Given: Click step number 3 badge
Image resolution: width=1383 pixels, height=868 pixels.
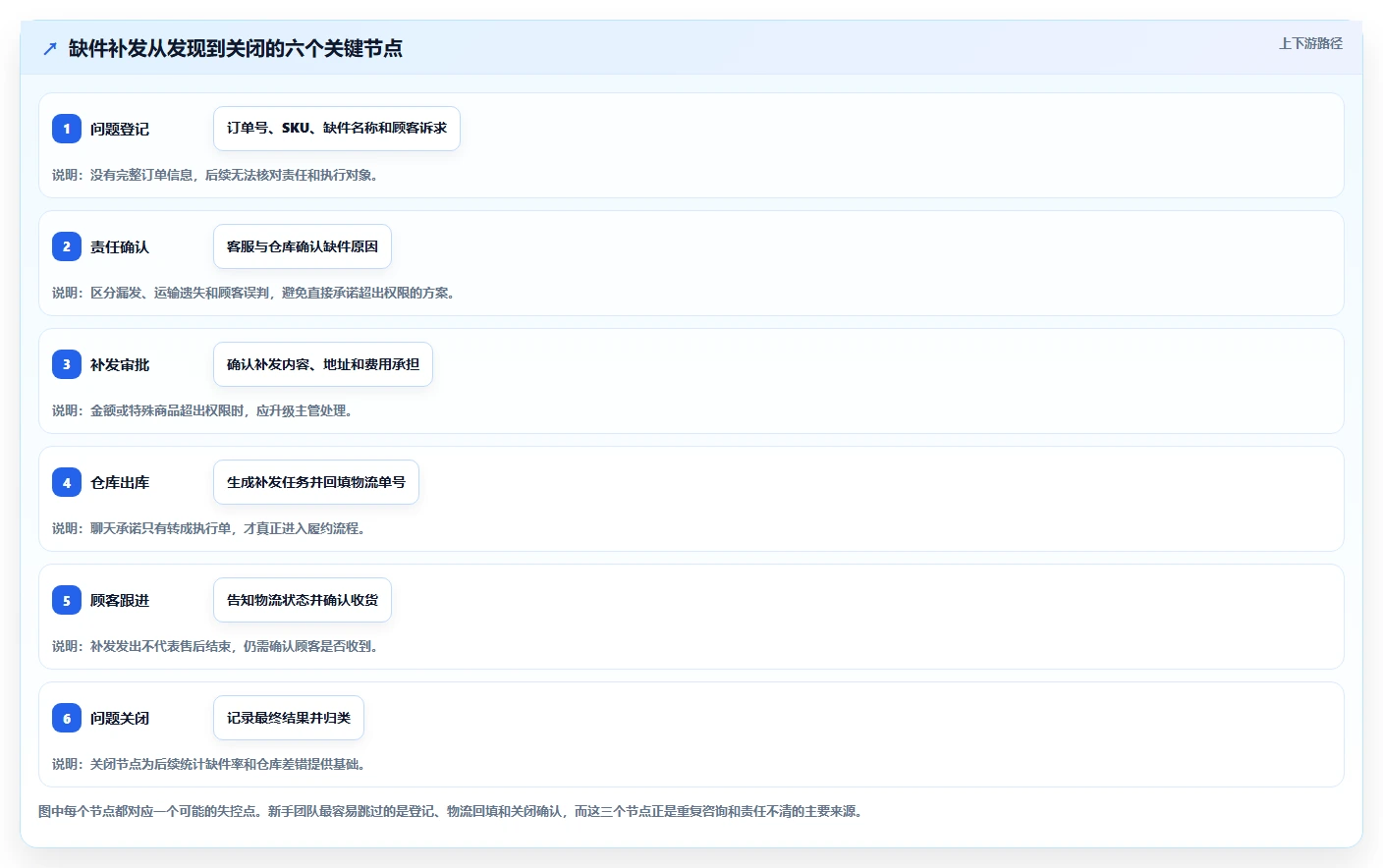Looking at the screenshot, I should click(67, 364).
